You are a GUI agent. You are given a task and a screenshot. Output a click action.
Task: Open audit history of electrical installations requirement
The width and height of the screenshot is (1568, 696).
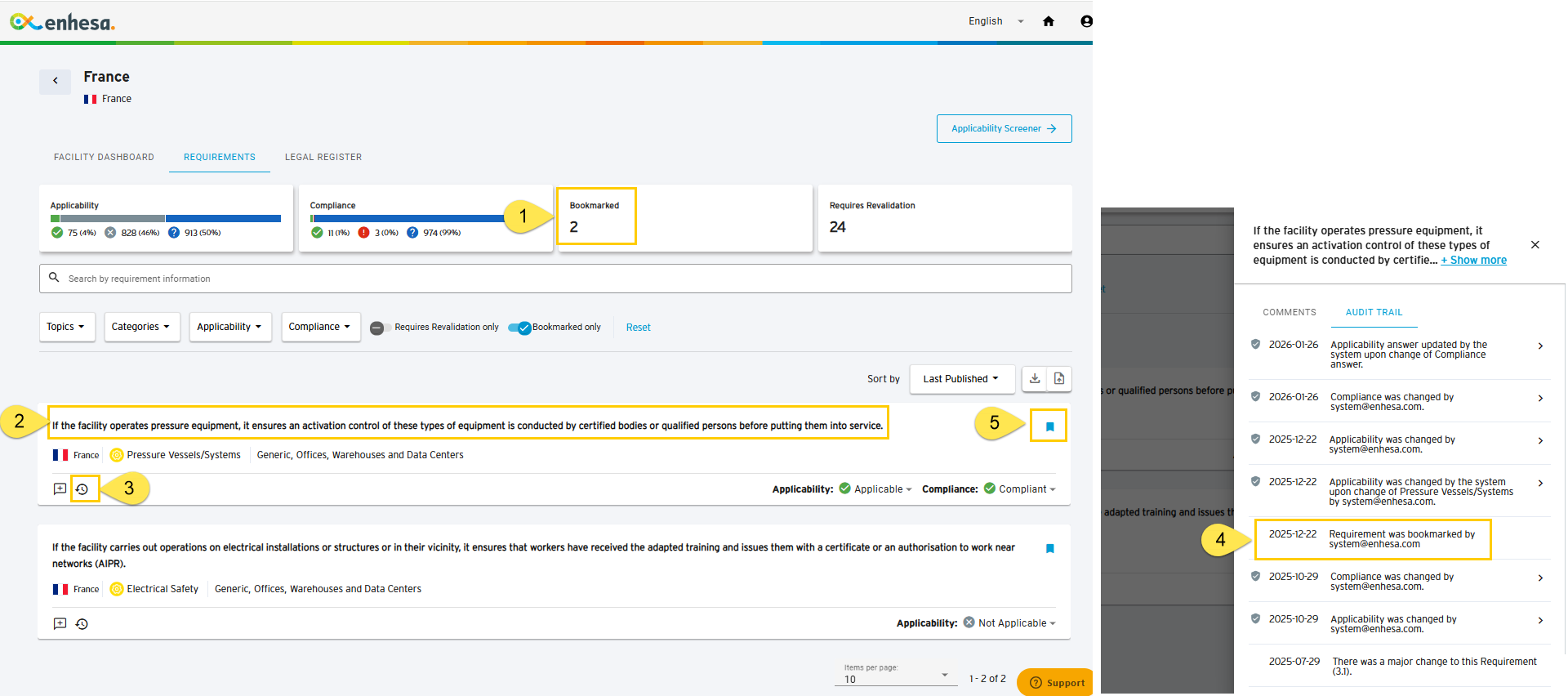click(x=82, y=623)
